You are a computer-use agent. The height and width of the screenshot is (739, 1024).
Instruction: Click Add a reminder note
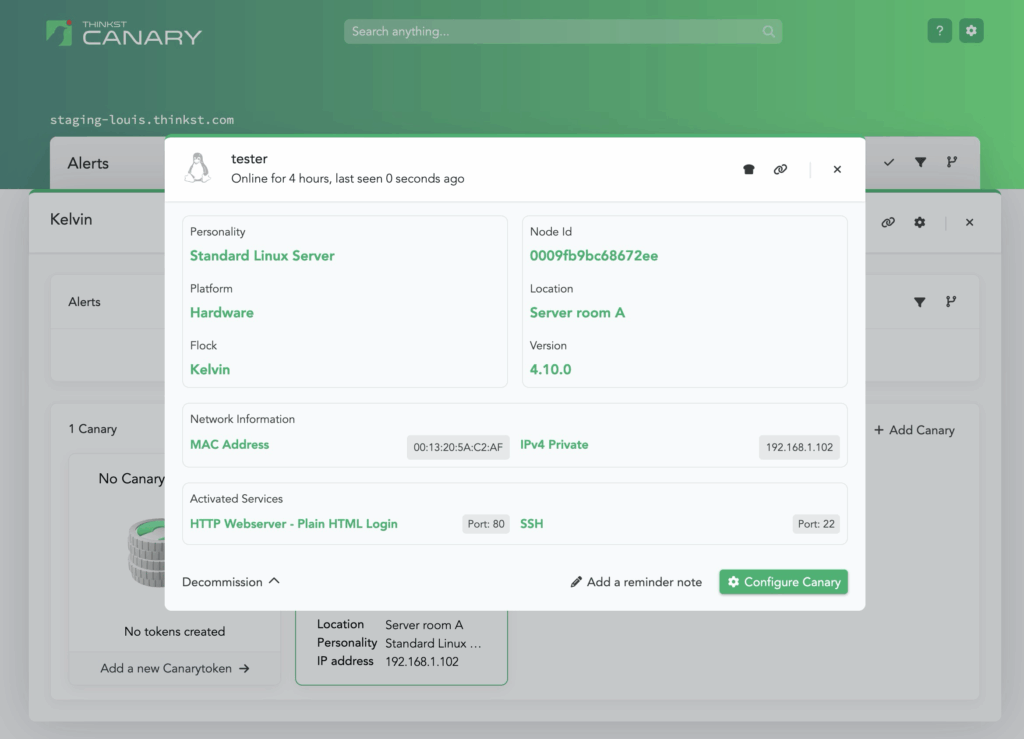(x=636, y=582)
